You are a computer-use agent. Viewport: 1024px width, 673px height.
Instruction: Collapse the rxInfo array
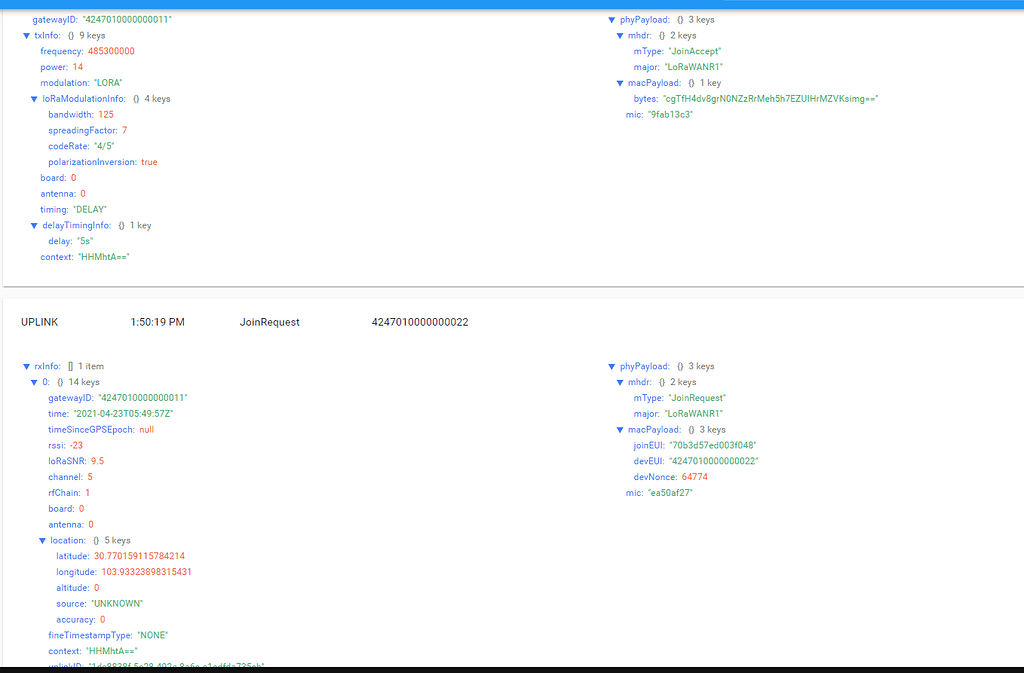(26, 367)
